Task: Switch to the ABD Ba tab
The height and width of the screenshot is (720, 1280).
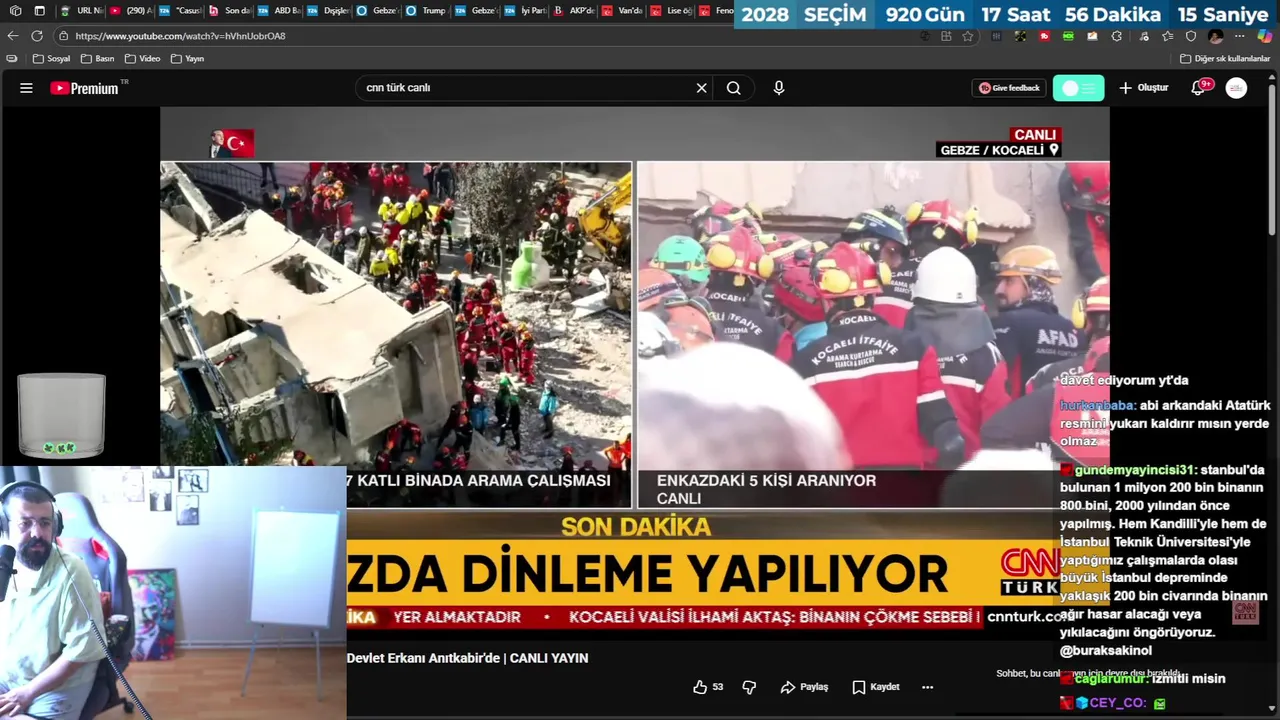Action: 278,11
